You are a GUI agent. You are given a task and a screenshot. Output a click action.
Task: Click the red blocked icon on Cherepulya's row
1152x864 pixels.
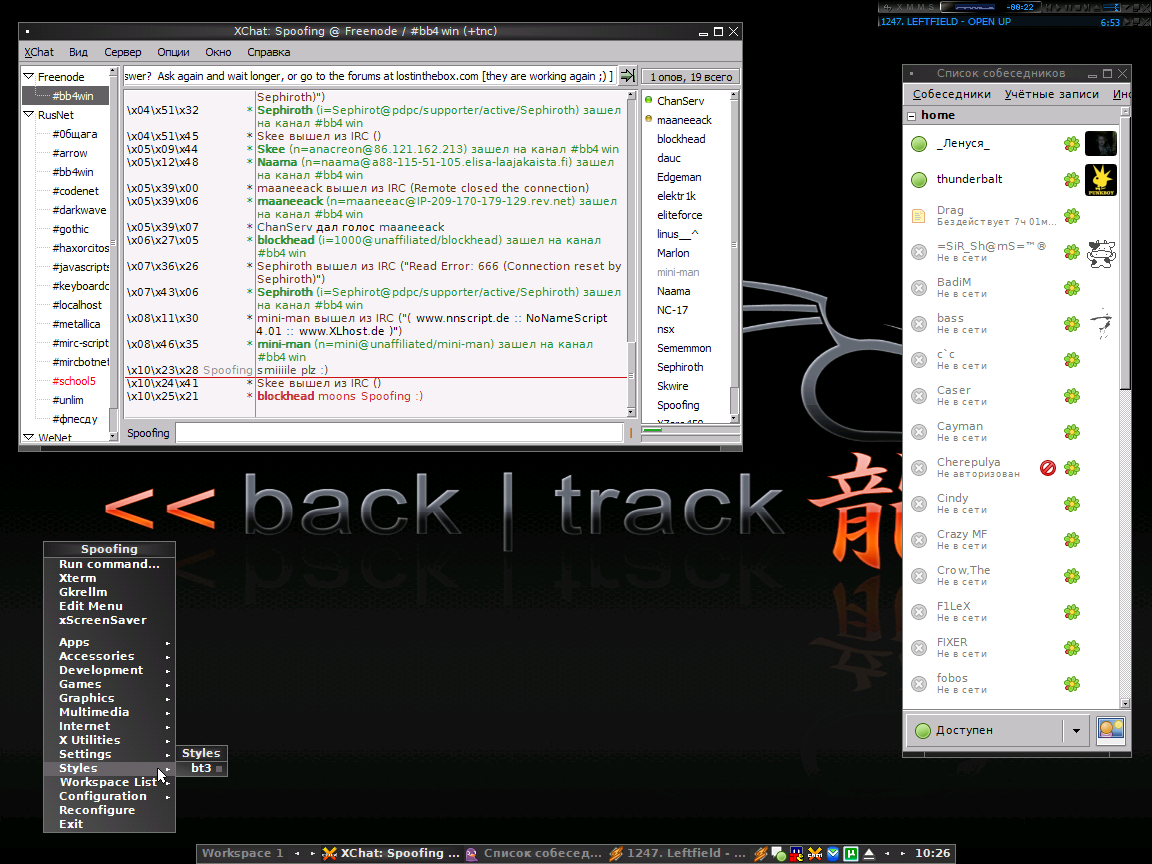tap(1048, 468)
